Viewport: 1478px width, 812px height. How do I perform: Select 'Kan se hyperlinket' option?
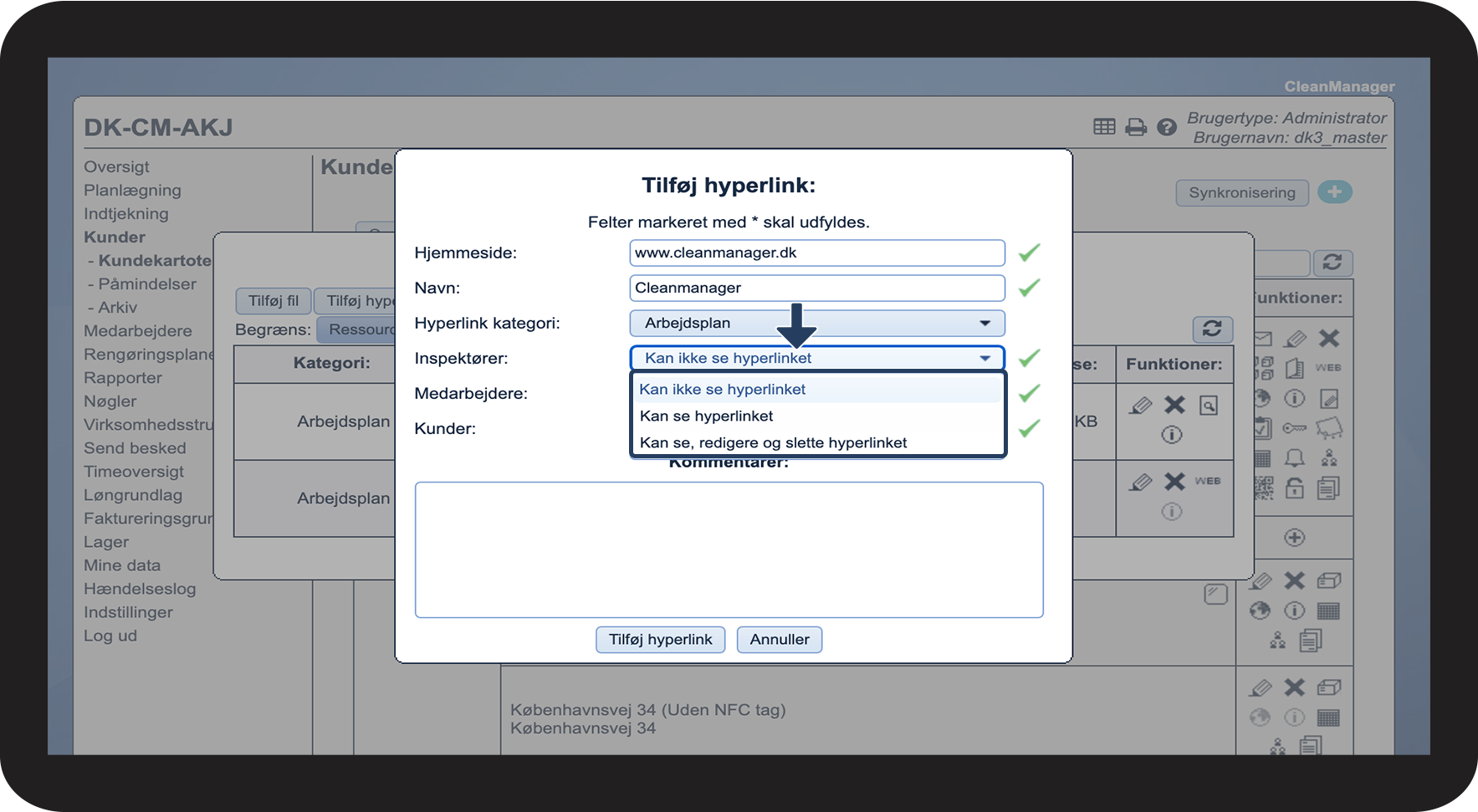click(707, 416)
